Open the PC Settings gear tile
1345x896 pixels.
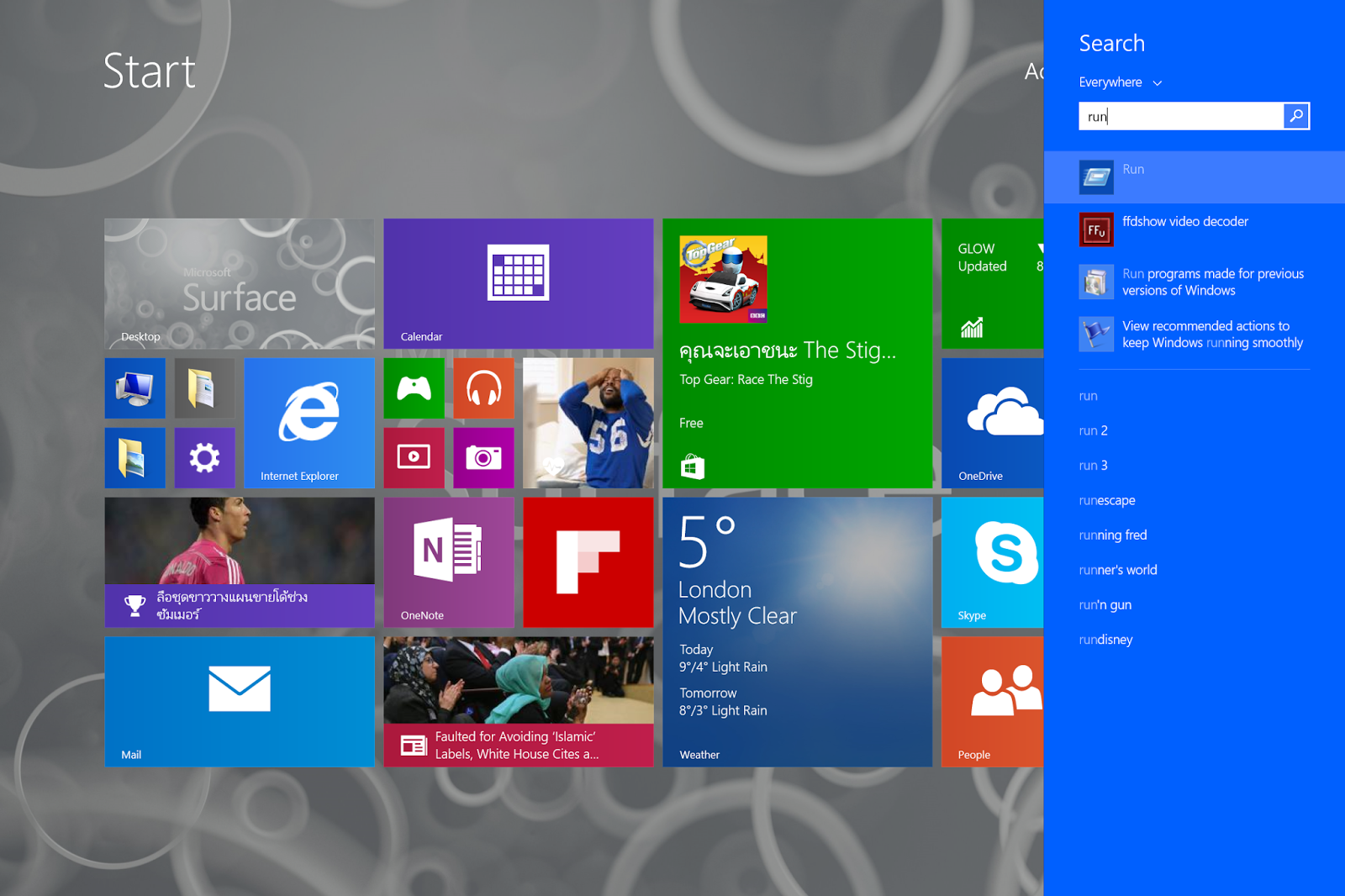click(205, 458)
